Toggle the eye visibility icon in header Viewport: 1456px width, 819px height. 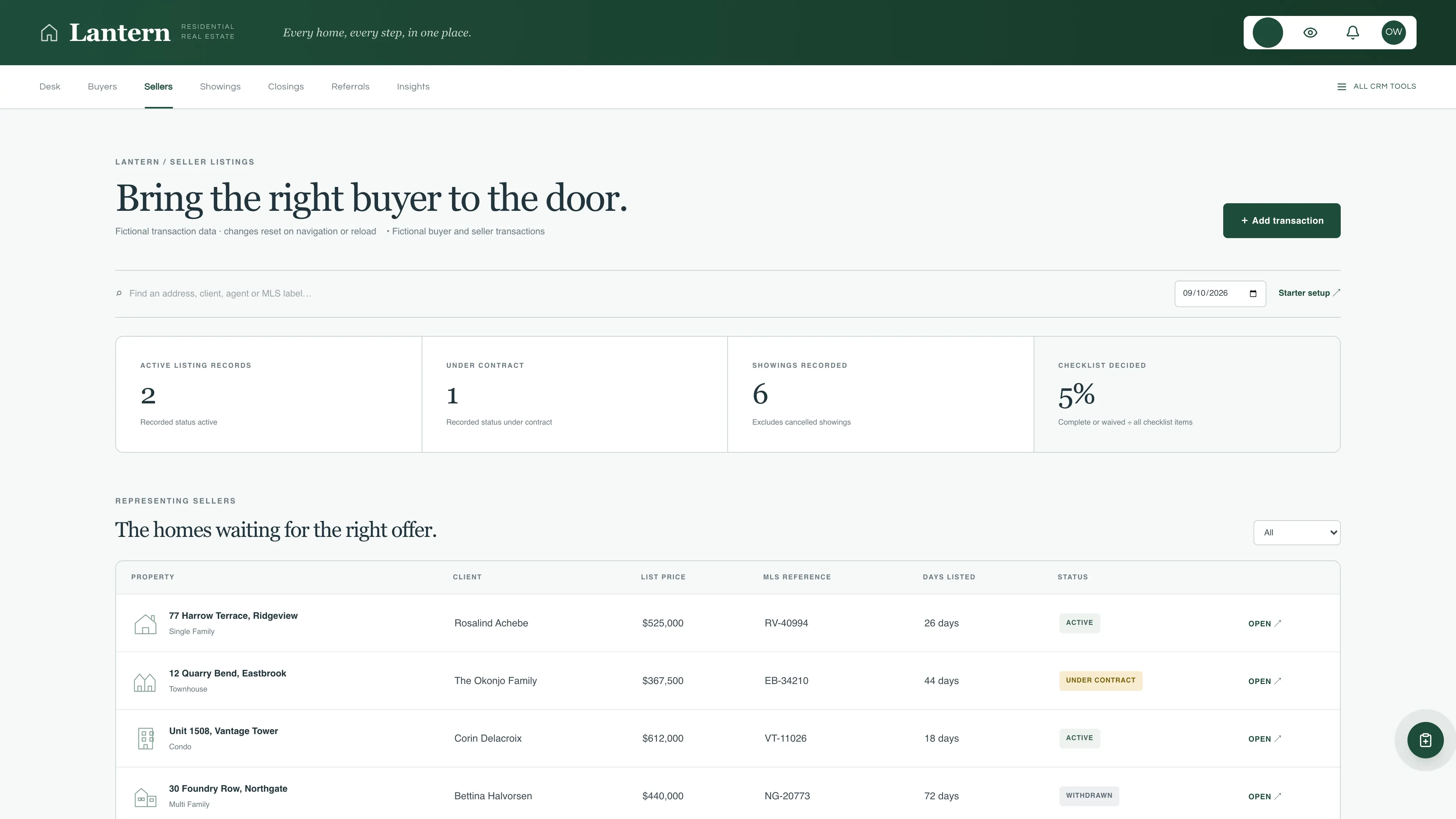[1310, 33]
